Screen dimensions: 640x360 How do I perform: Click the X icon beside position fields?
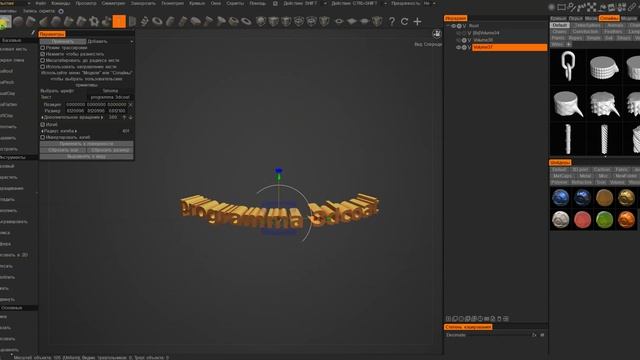130,104
